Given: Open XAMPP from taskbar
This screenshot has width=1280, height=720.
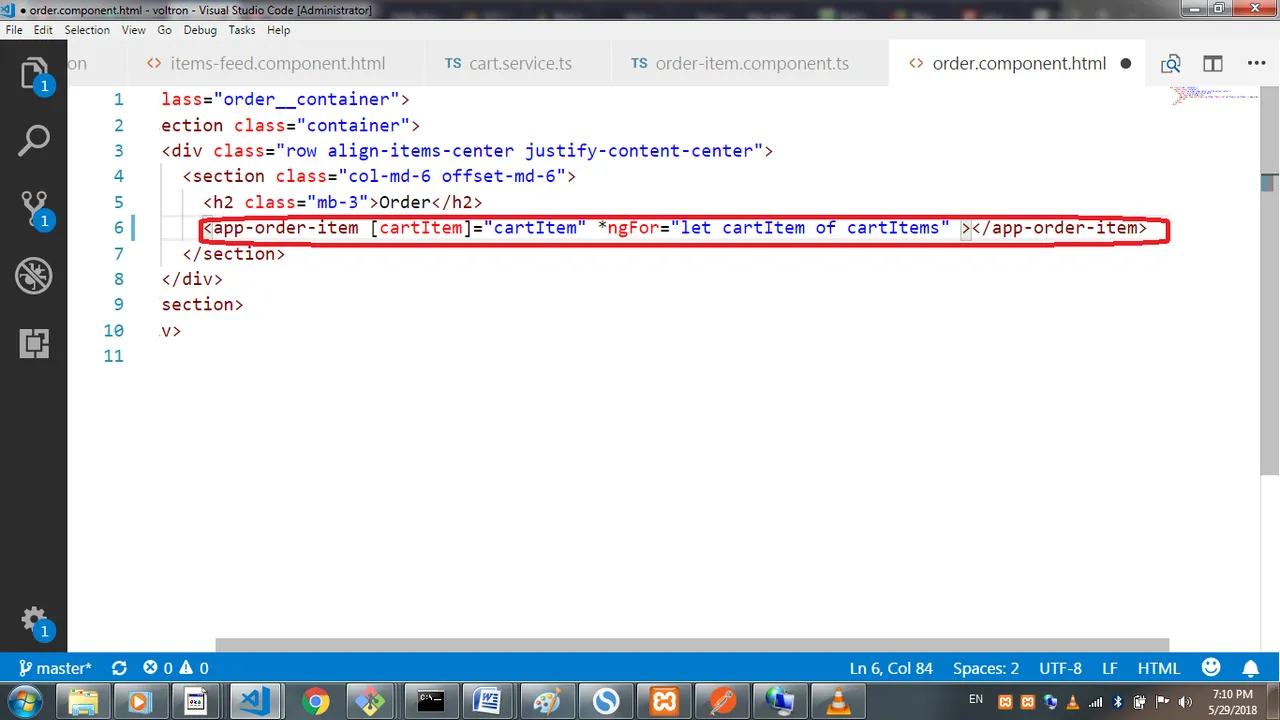Looking at the screenshot, I should pyautogui.click(x=664, y=702).
